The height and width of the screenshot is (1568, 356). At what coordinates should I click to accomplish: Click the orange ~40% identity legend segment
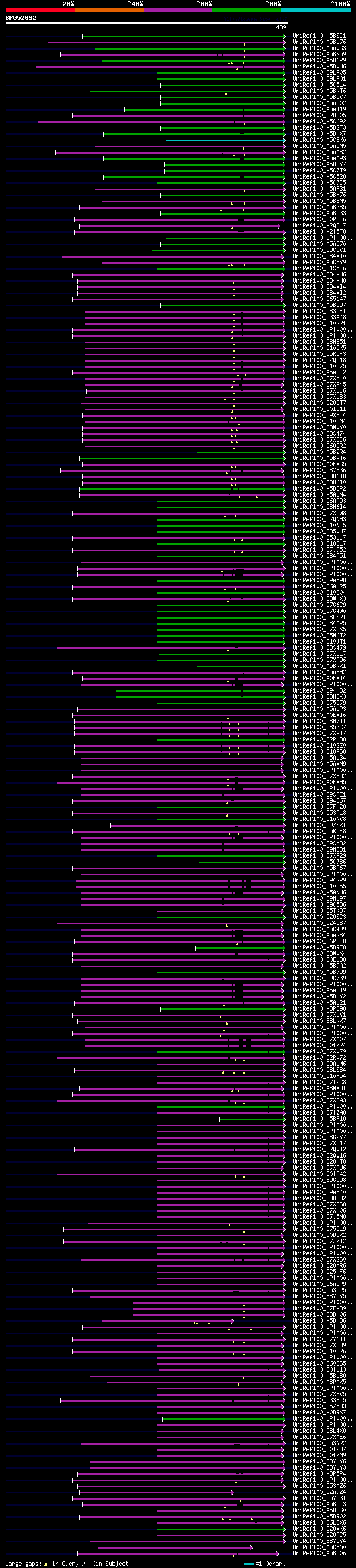click(109, 10)
